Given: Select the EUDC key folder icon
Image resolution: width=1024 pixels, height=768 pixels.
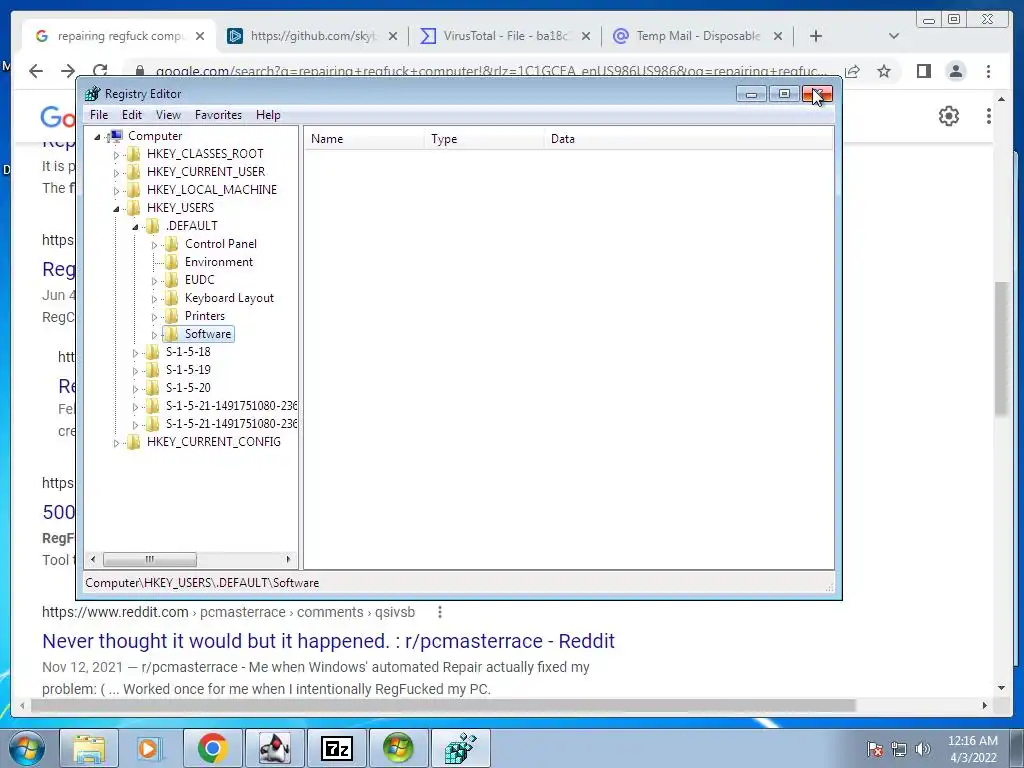Looking at the screenshot, I should click(171, 280).
